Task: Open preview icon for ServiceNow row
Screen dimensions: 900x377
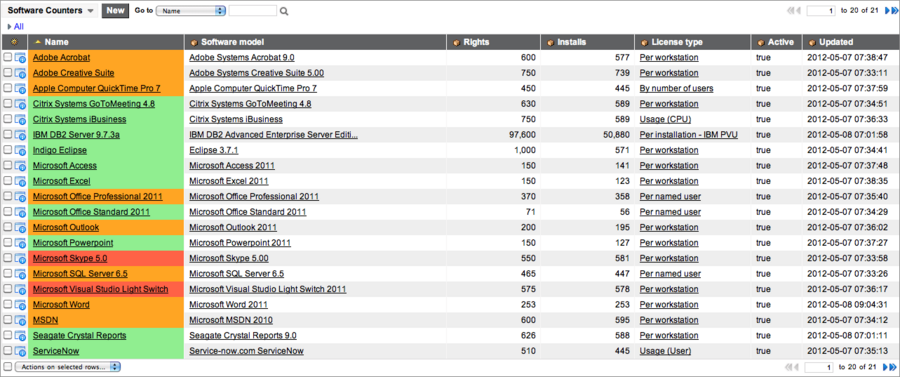Action: [20, 351]
